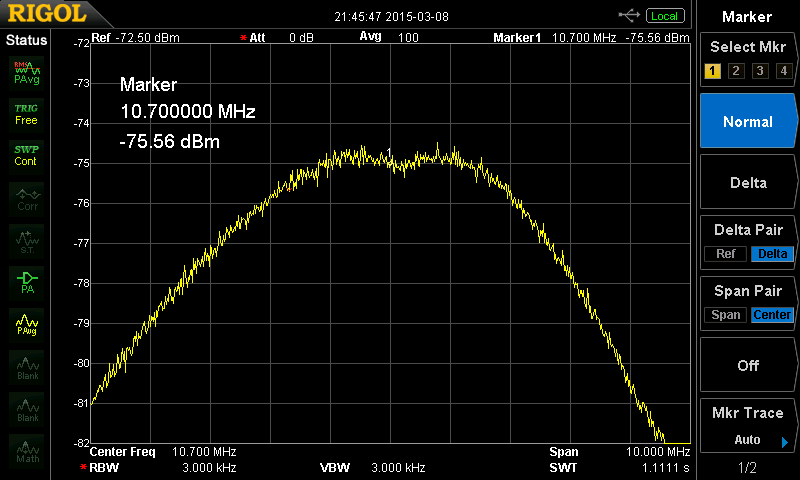
Task: Click the Mkr Trace arrow chevron
Action: point(785,442)
